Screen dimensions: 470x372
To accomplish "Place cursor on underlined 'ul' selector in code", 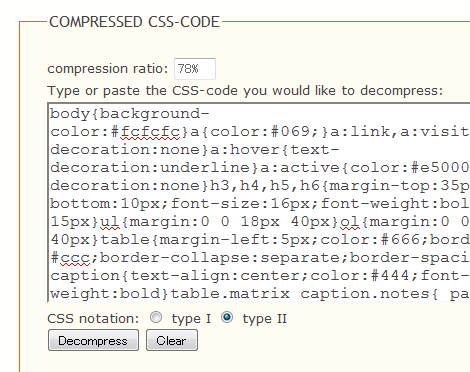I will [x=110, y=222].
